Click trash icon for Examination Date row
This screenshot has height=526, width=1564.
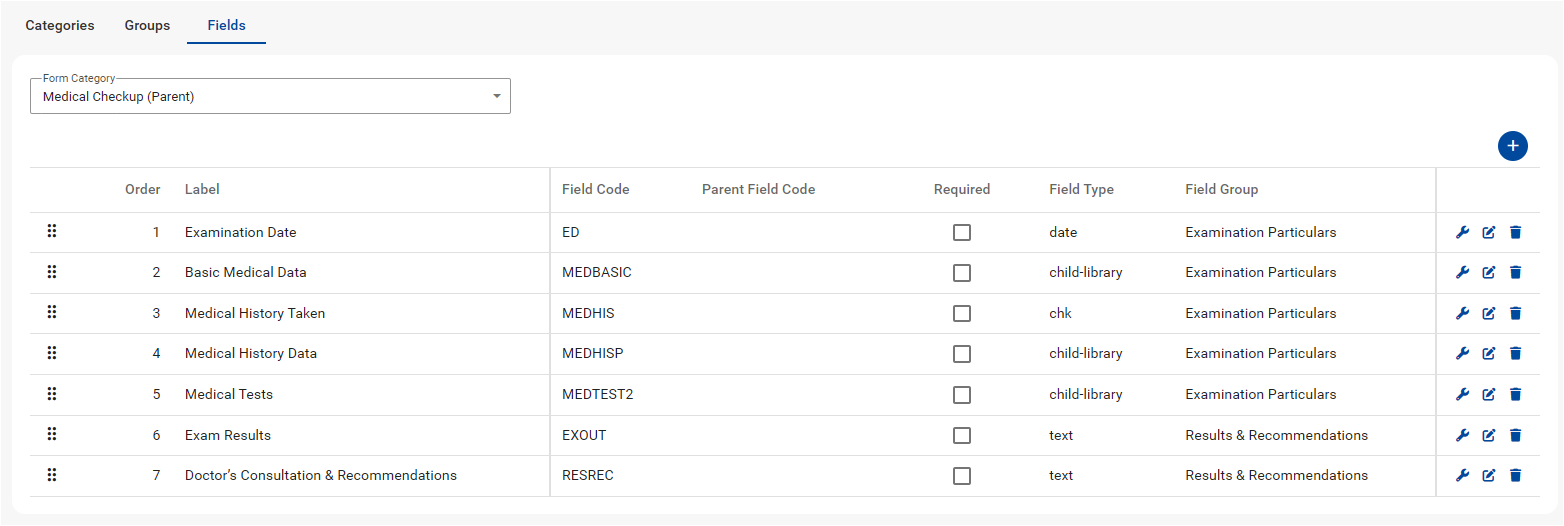point(1515,232)
